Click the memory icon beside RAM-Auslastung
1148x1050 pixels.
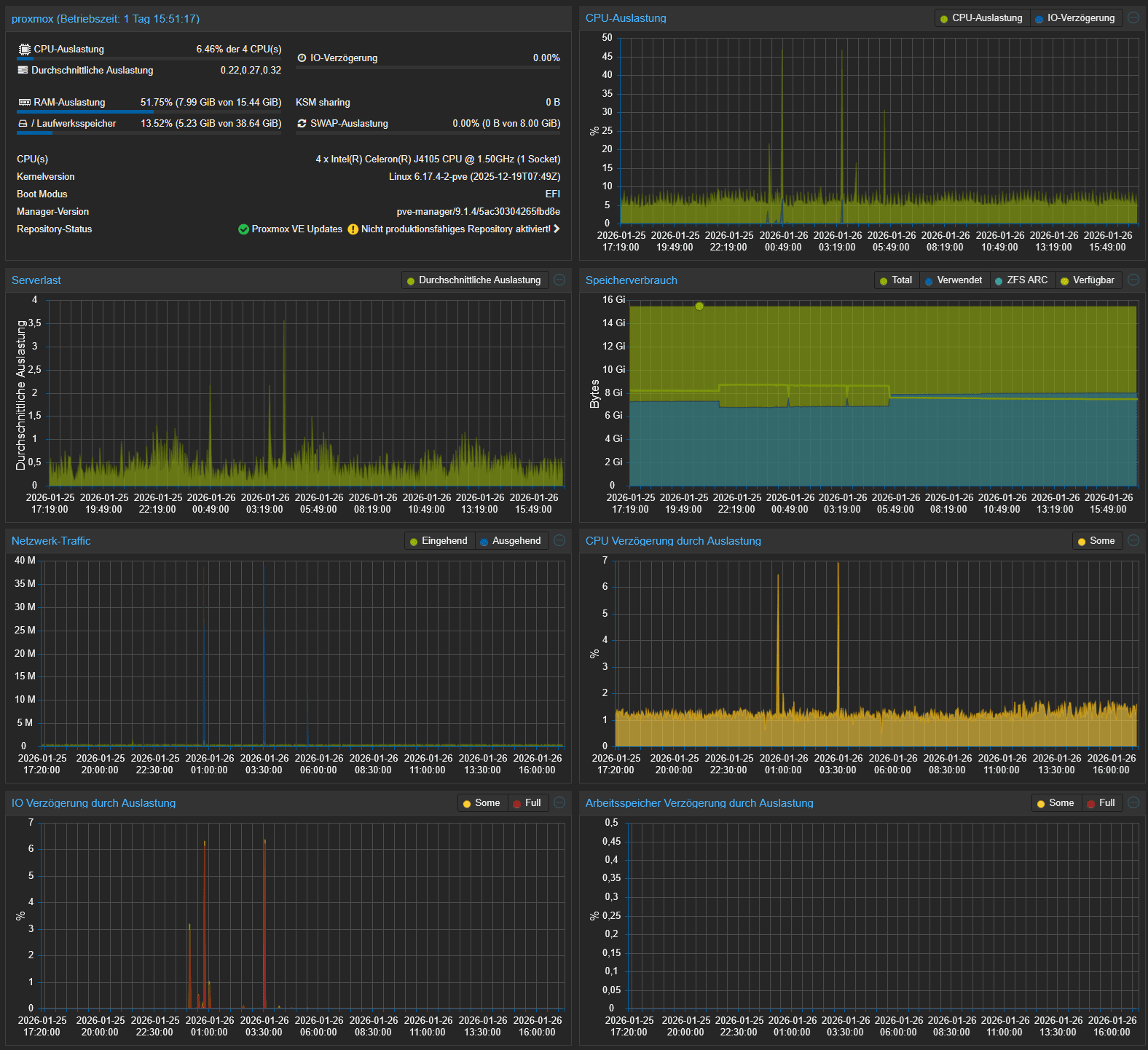pyautogui.click(x=24, y=103)
